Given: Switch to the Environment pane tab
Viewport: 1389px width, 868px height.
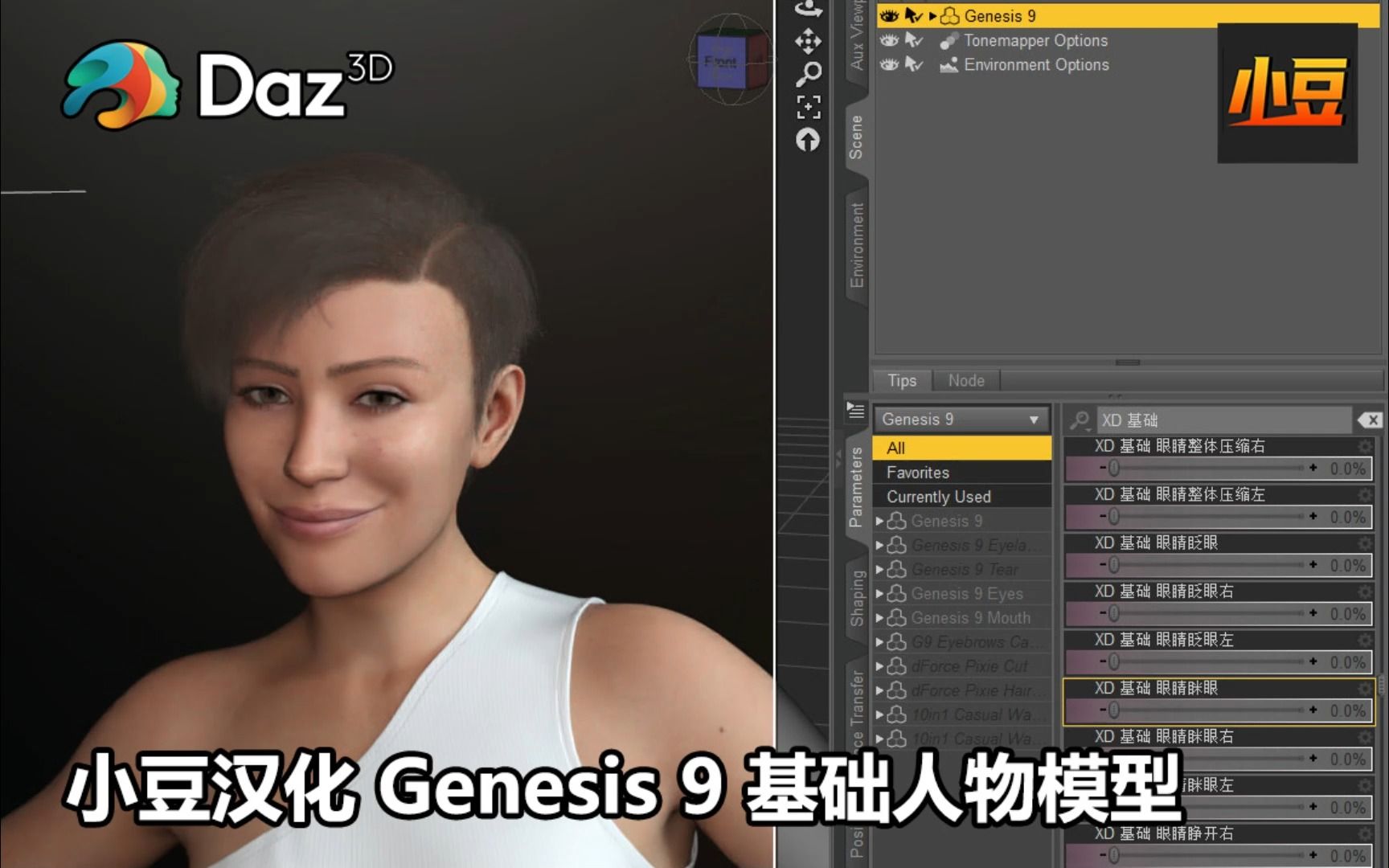Looking at the screenshot, I should [x=857, y=245].
